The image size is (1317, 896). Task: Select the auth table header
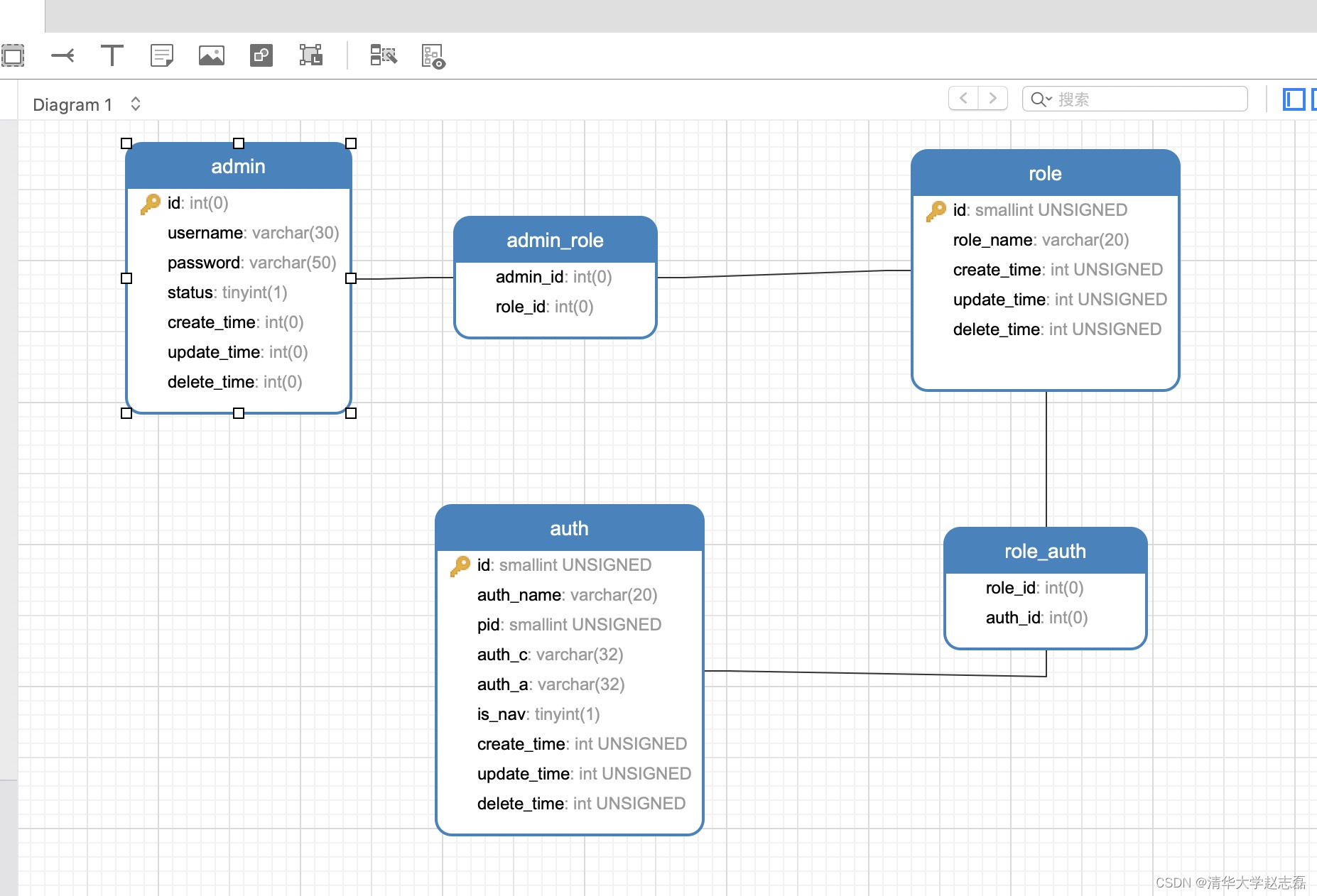coord(569,529)
